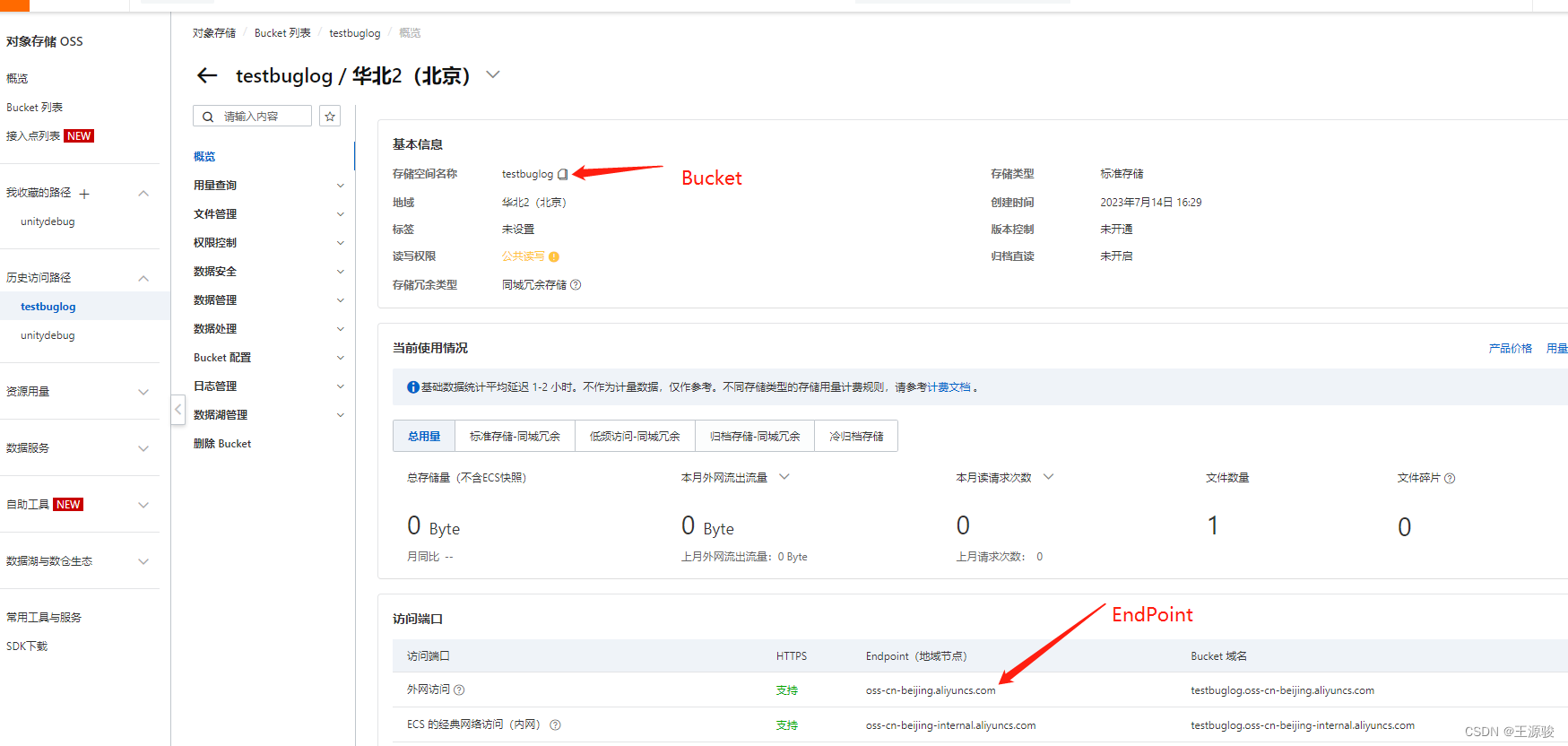Collapse 历史访问路径 section

pyautogui.click(x=143, y=279)
